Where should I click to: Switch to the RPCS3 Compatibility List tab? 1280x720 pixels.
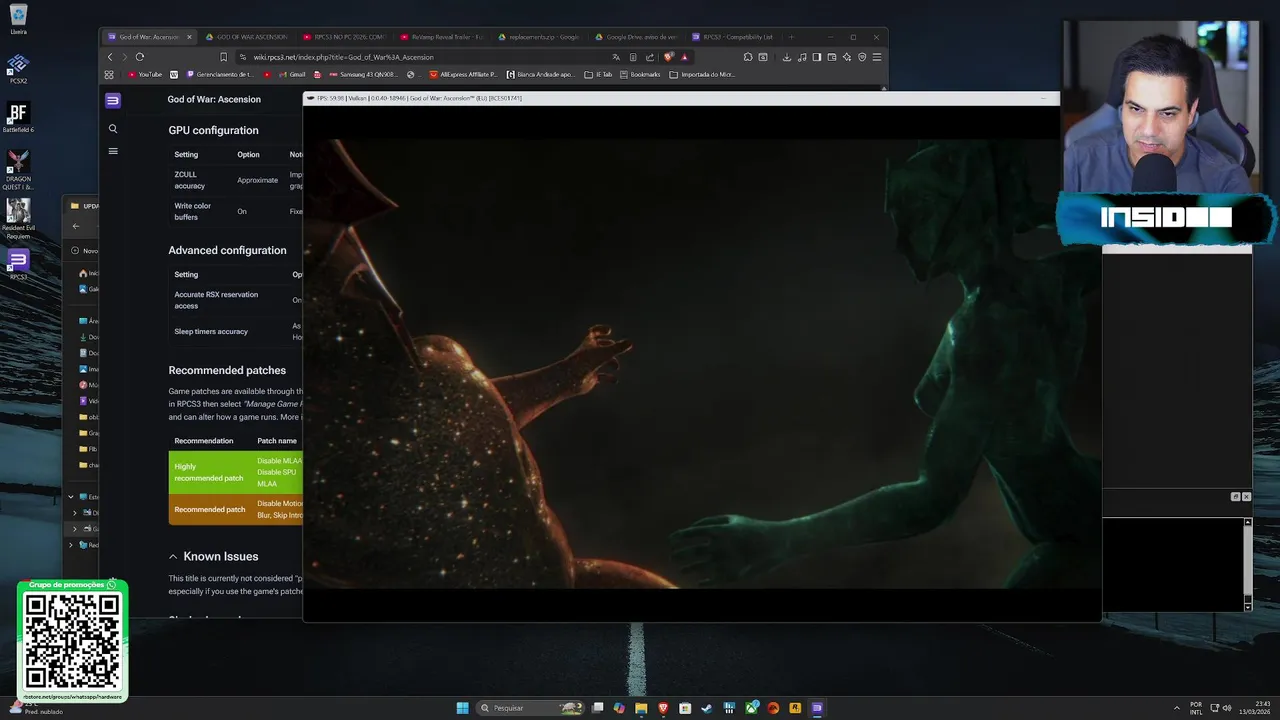click(x=733, y=37)
